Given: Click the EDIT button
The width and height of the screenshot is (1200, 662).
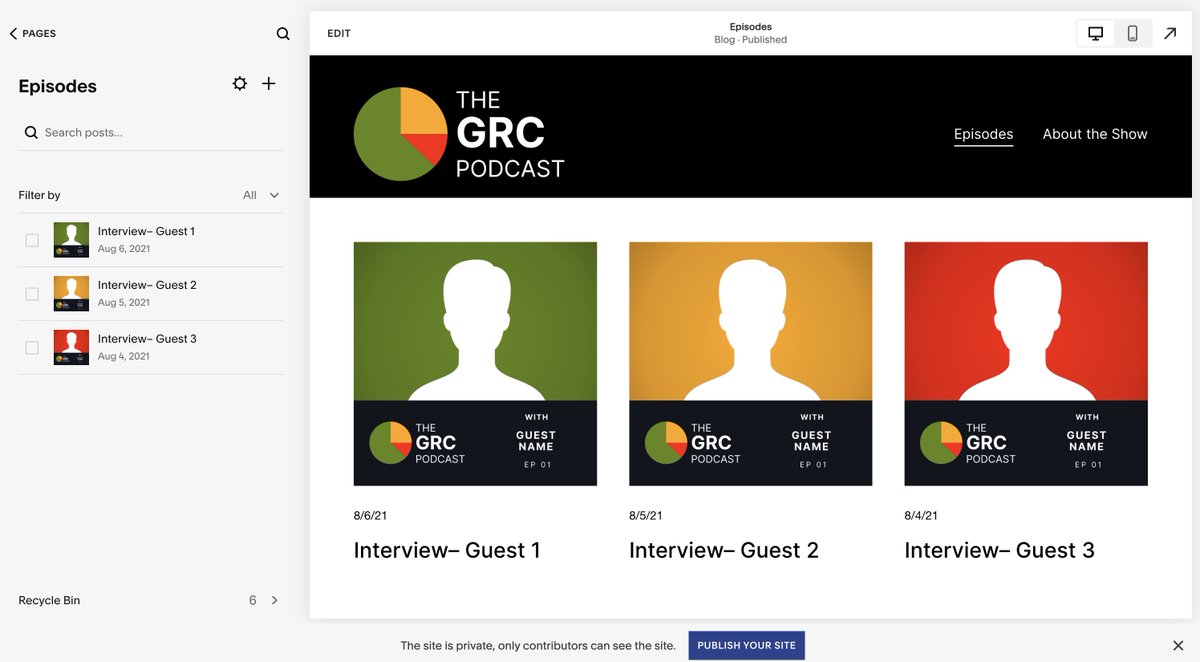Looking at the screenshot, I should click(x=339, y=34).
